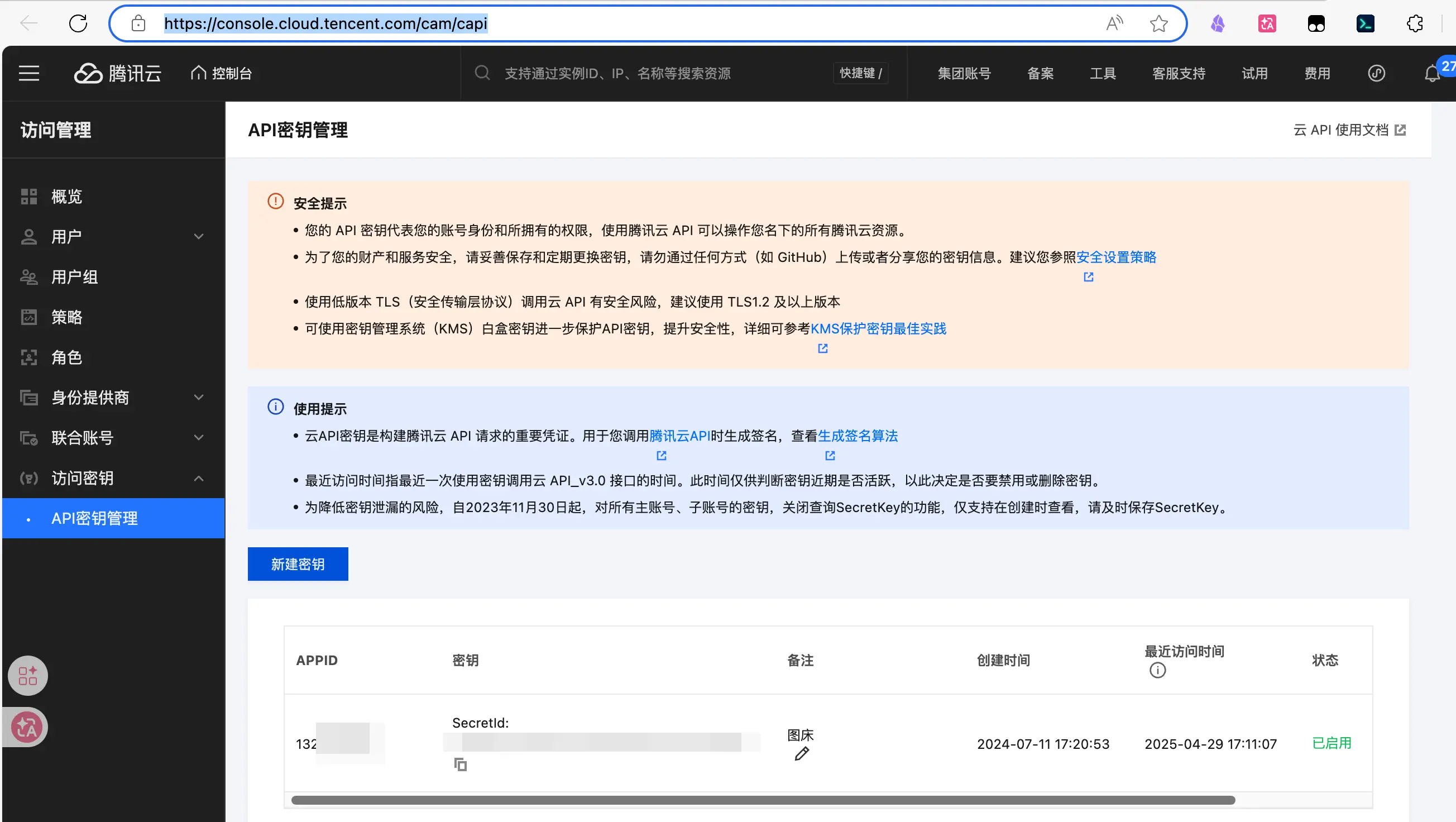Open the mini program icon in top bar
Viewport: 1456px width, 822px height.
pos(1376,74)
